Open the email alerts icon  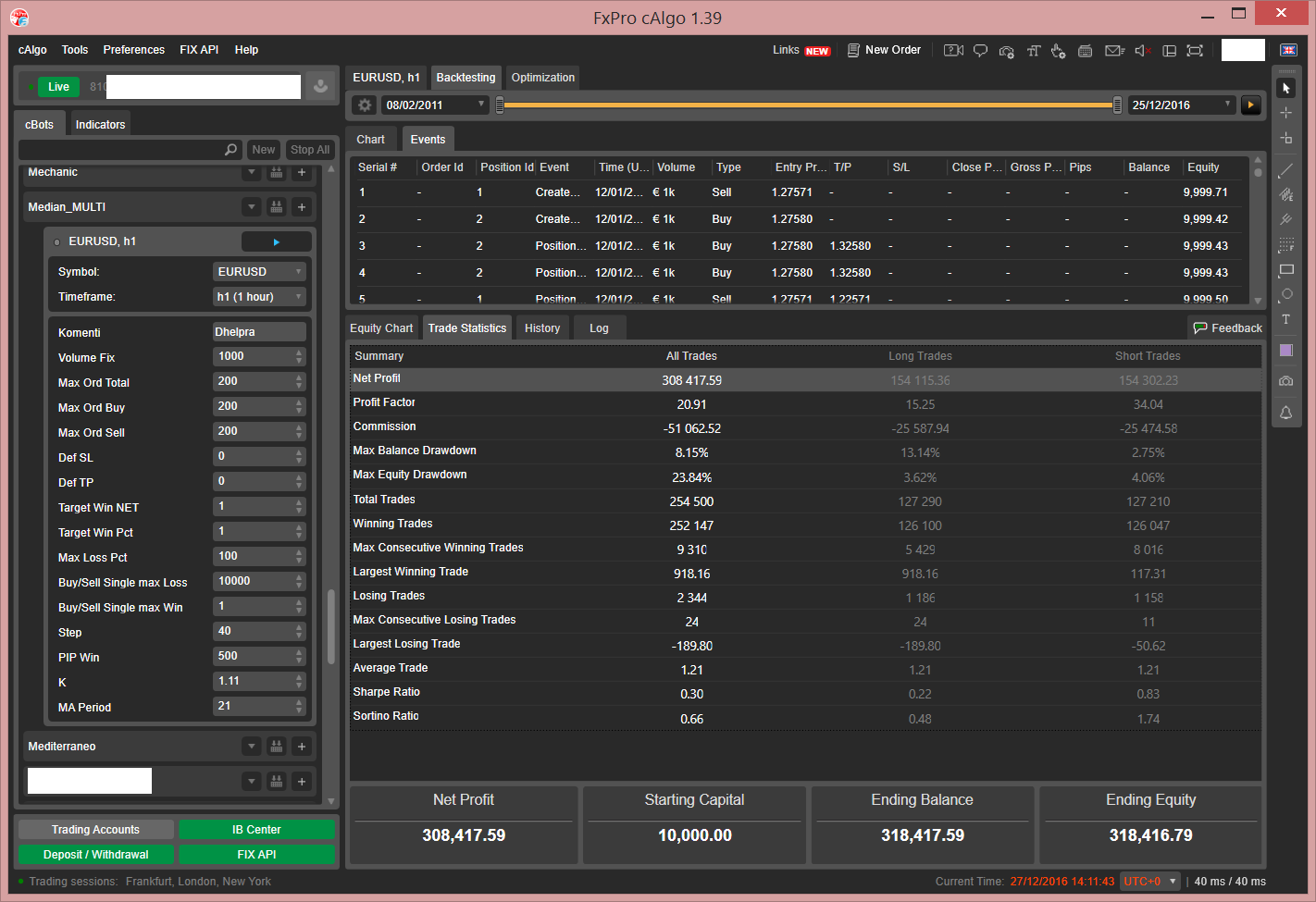tap(1114, 51)
